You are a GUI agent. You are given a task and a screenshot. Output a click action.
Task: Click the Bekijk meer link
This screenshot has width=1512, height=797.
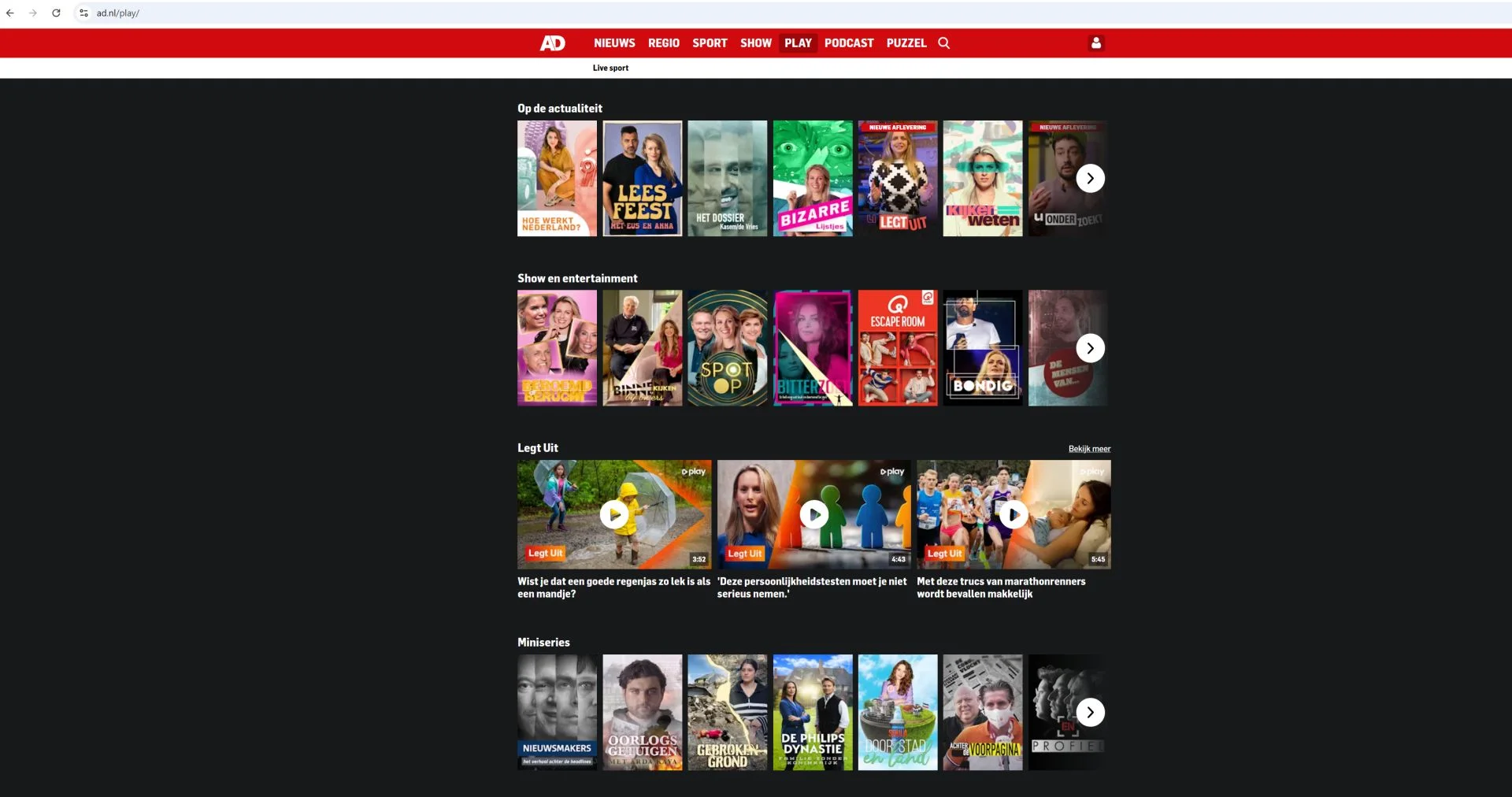click(x=1089, y=449)
